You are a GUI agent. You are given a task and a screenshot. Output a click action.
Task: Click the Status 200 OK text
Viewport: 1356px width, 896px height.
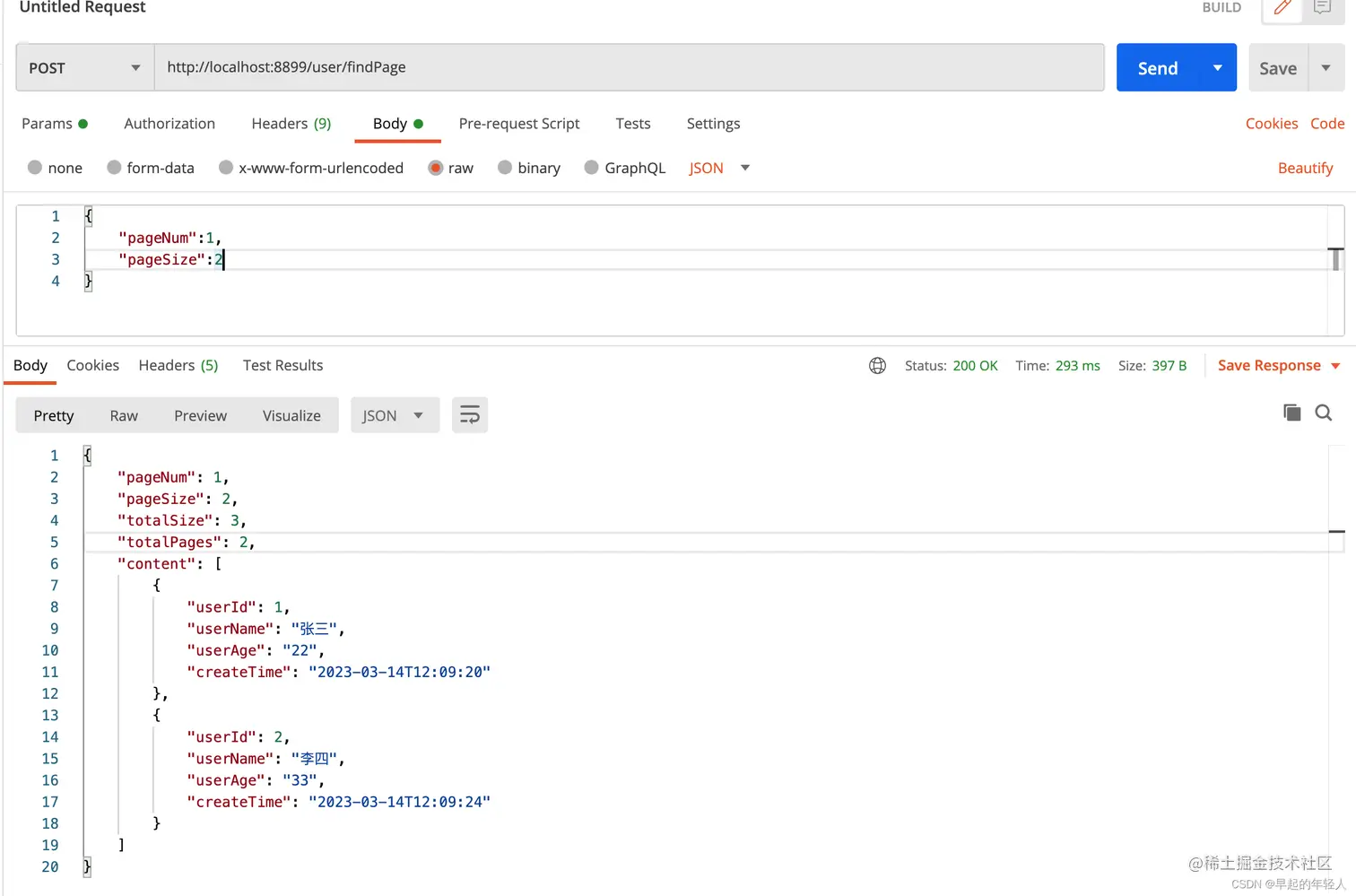point(951,366)
